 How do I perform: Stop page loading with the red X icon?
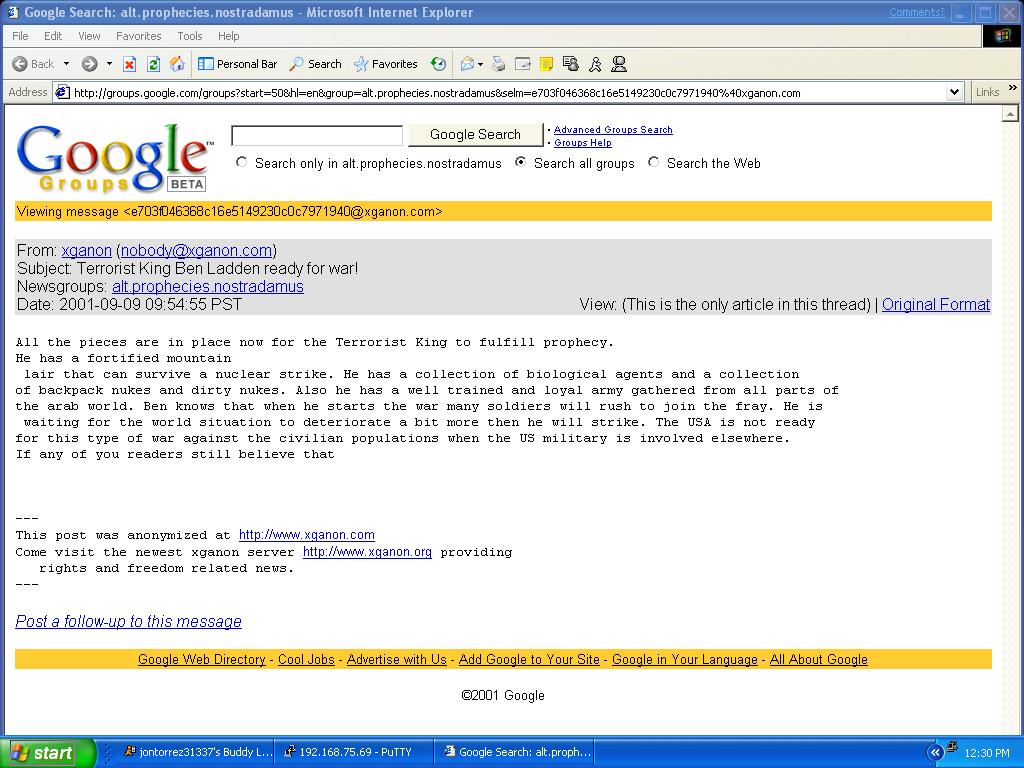pyautogui.click(x=129, y=64)
